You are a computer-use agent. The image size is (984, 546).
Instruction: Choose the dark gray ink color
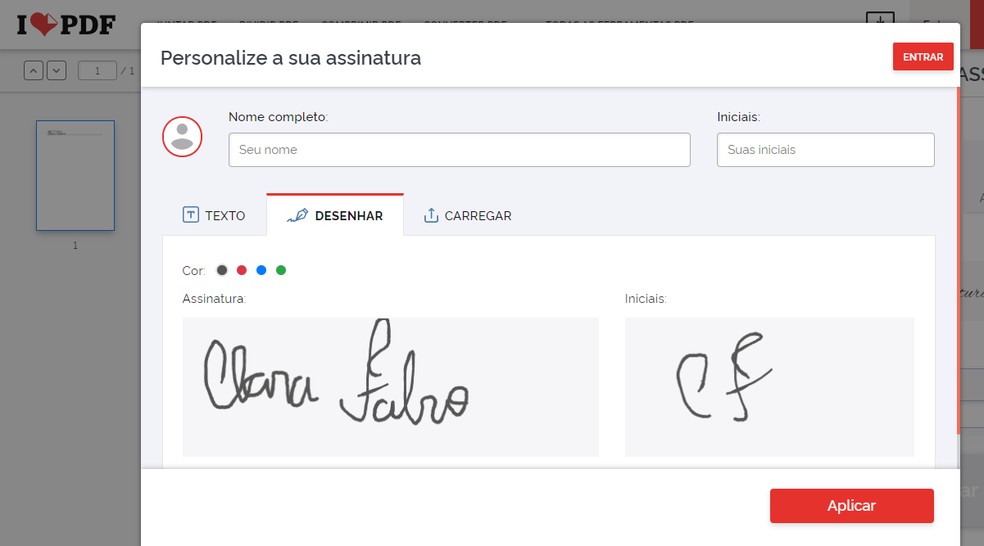pyautogui.click(x=222, y=270)
